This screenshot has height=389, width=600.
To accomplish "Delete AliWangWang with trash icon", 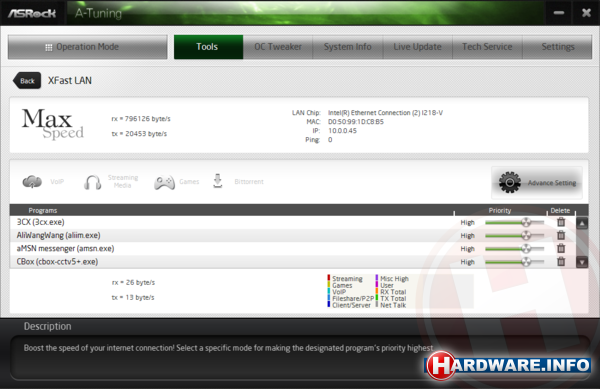I will click(x=561, y=235).
